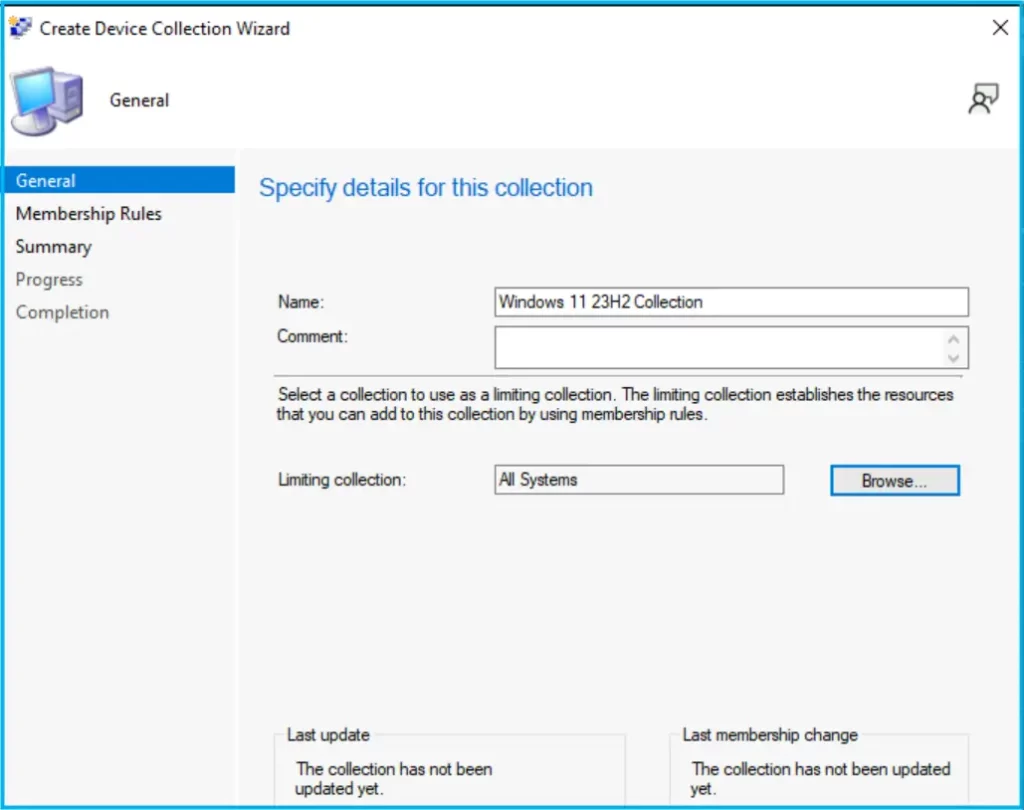Click the 'Name:' label
Viewport: 1024px width, 810px height.
coord(301,302)
